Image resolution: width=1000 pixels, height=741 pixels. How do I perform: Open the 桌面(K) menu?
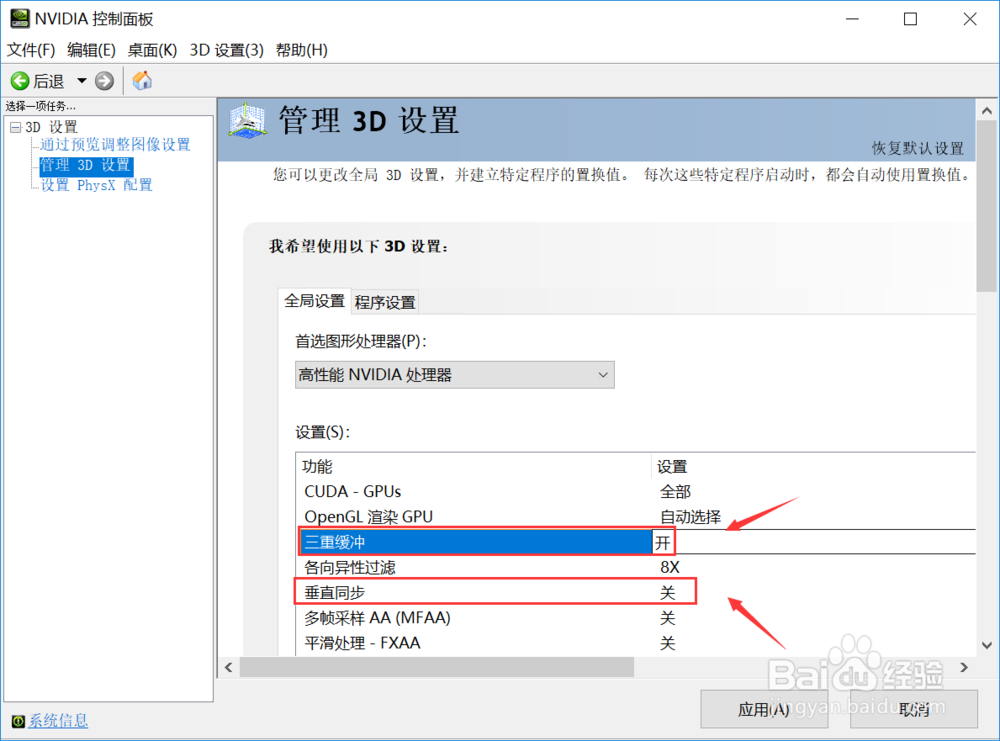(152, 50)
